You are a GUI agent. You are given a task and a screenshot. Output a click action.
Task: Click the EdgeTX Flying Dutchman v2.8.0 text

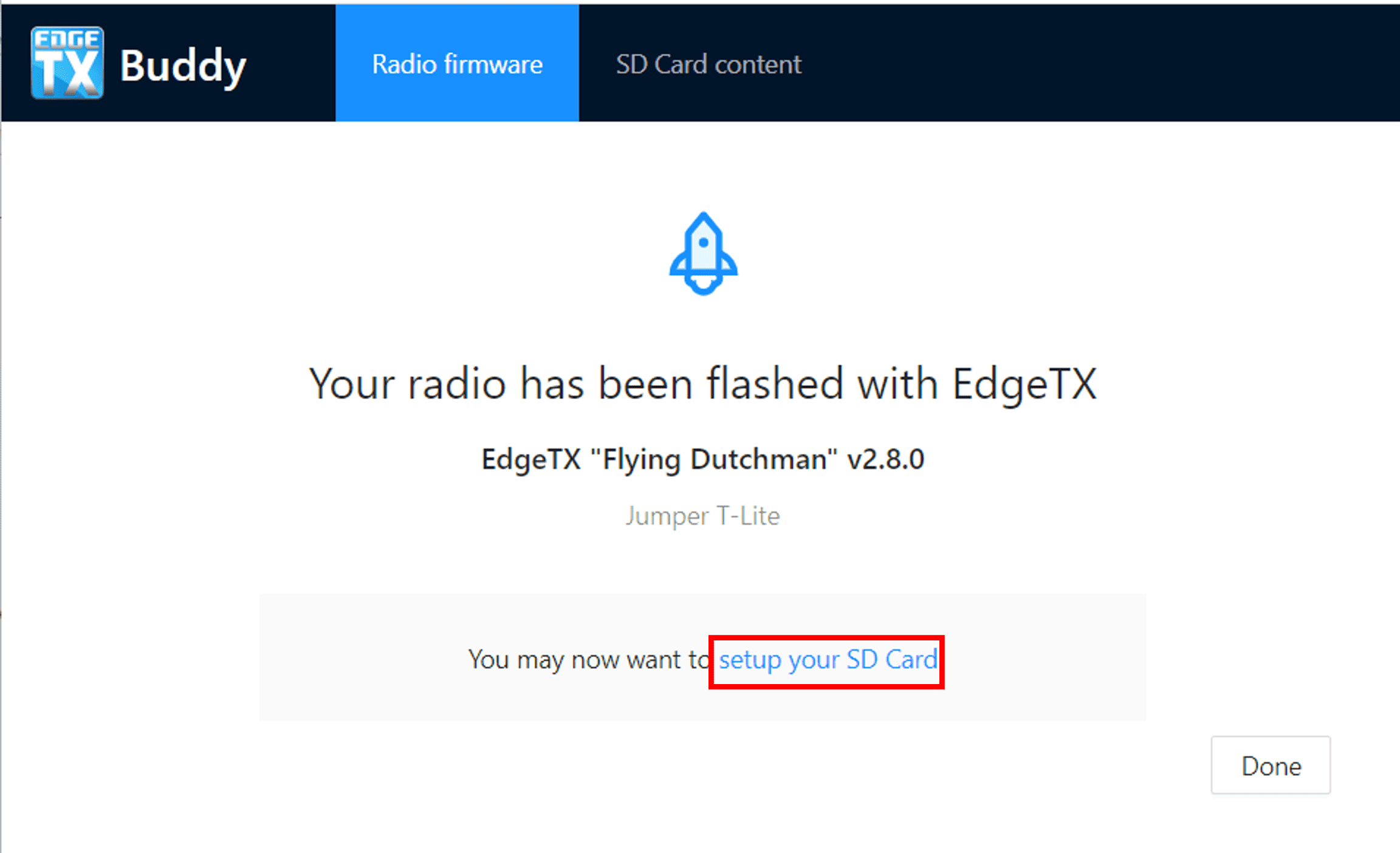pos(702,459)
